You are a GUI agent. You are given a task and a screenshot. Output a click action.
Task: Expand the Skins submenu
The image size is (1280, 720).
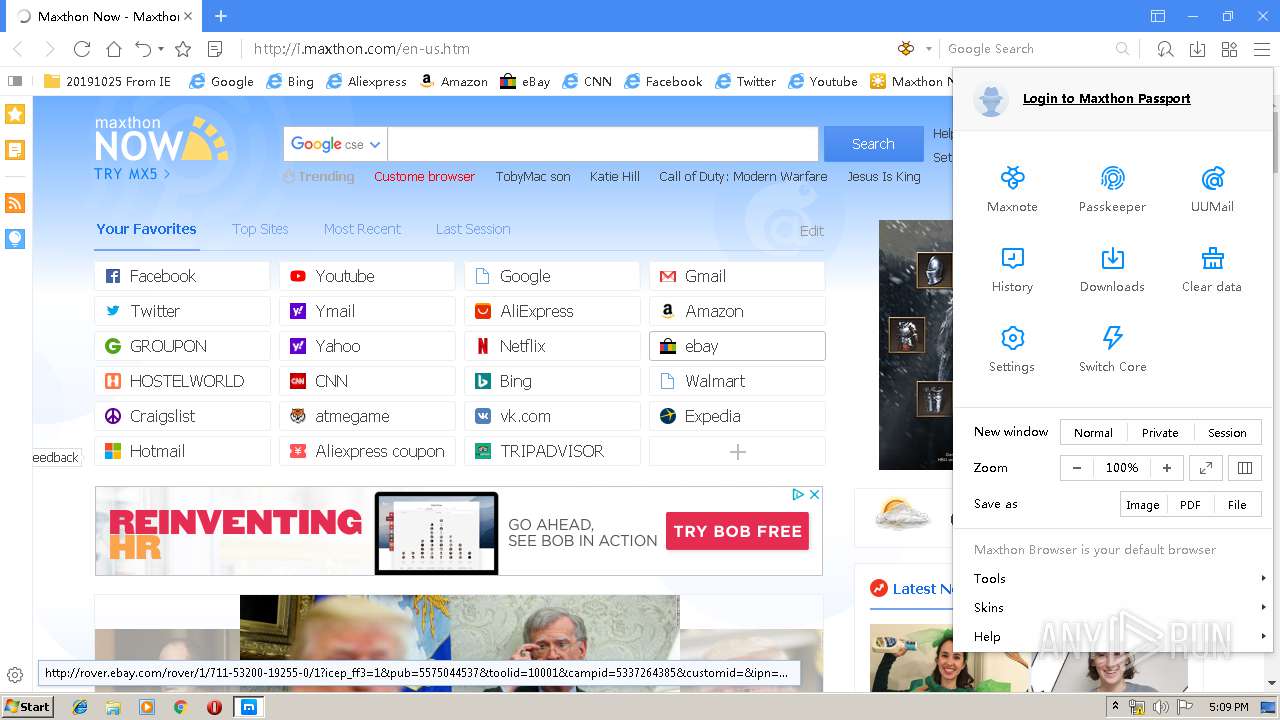1113,607
